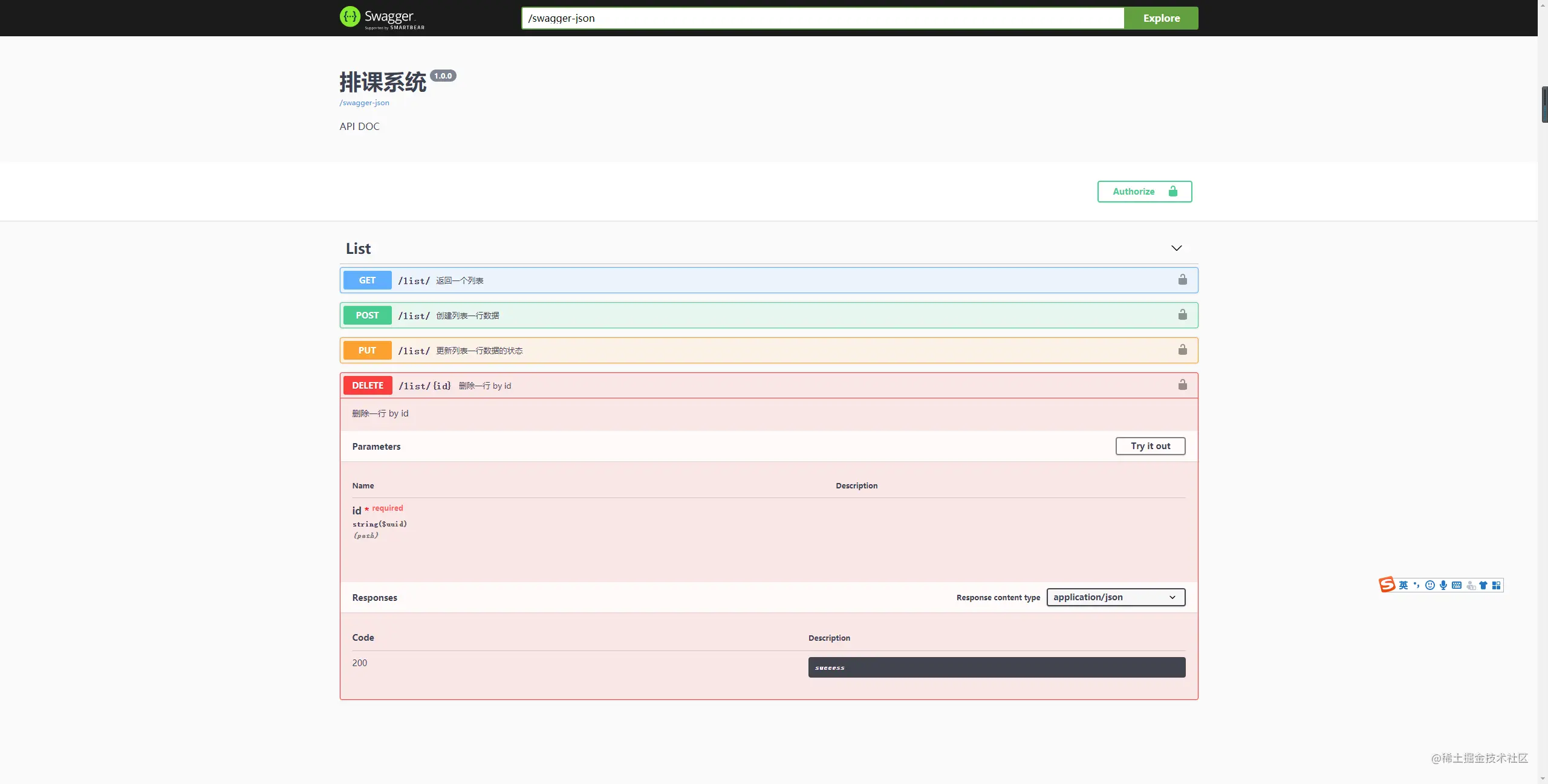The image size is (1548, 784).
Task: Click the lock icon inside Authorize button
Action: (1173, 191)
